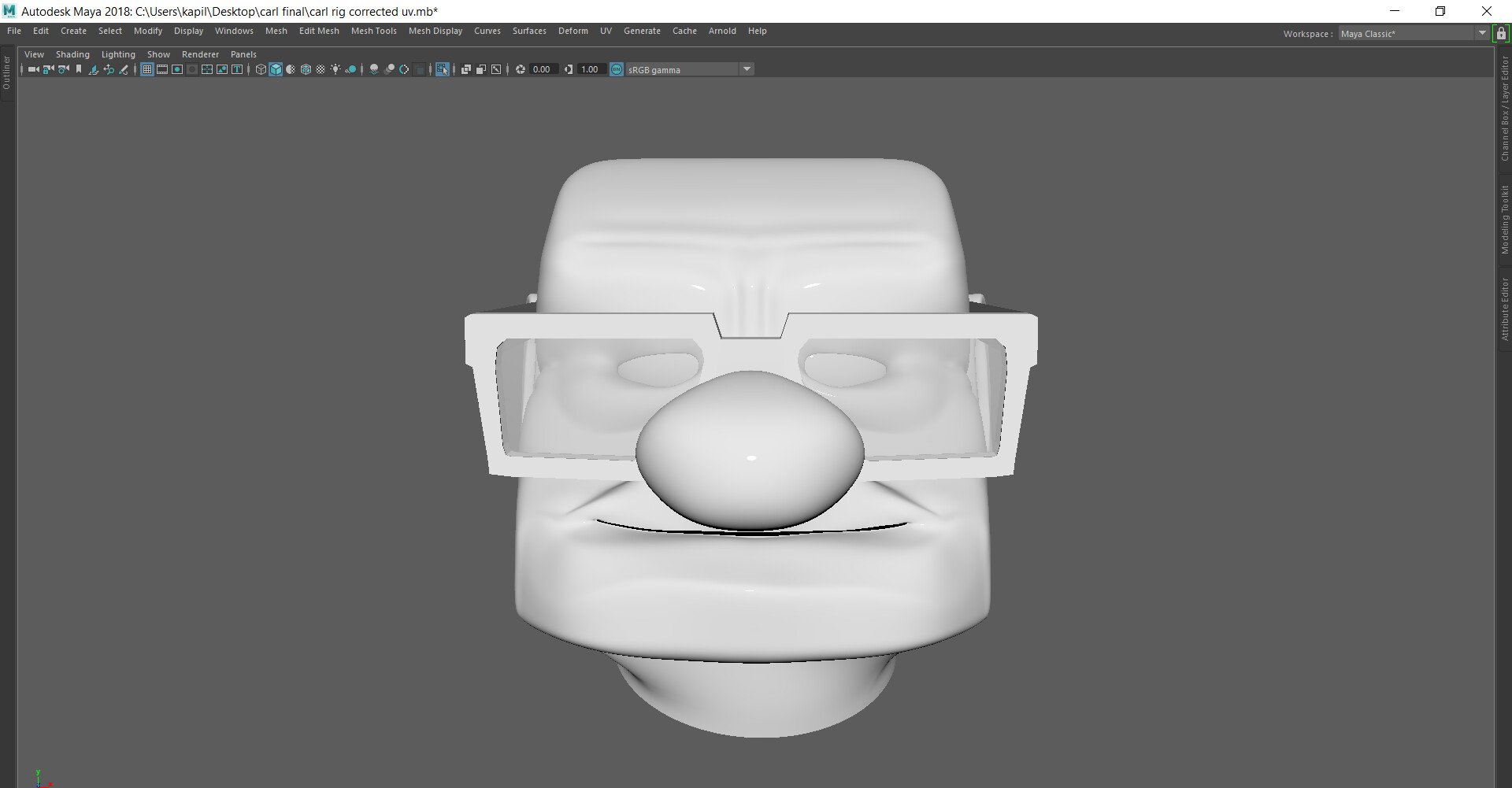The height and width of the screenshot is (788, 1512).
Task: Show the resolution gate
Action: (177, 69)
